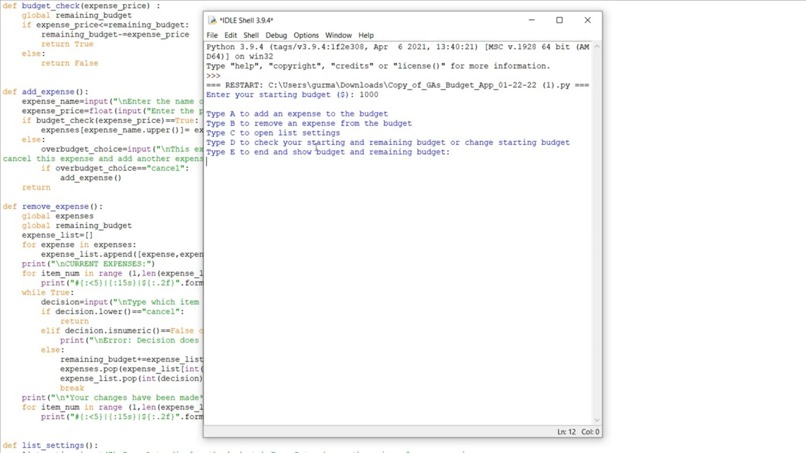Click the '*IDLE Shell 3.9.4*' window title
Screen dimensions: 806x453
[246, 20]
